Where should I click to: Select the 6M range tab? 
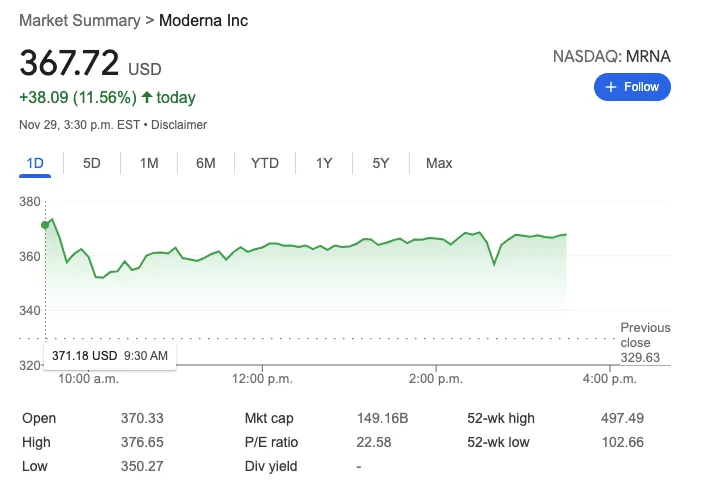pyautogui.click(x=206, y=163)
